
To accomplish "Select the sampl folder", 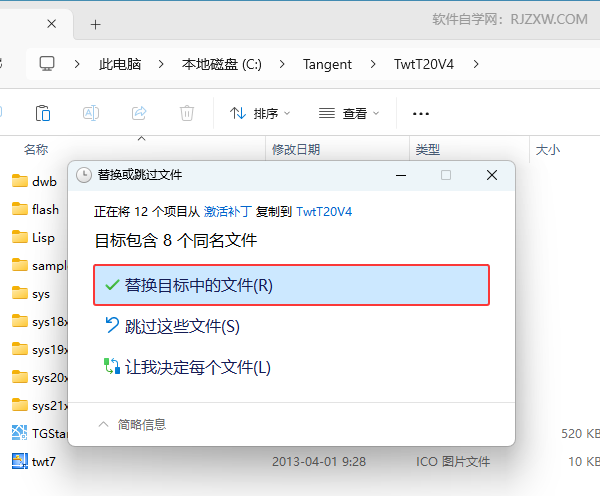I will point(39,265).
